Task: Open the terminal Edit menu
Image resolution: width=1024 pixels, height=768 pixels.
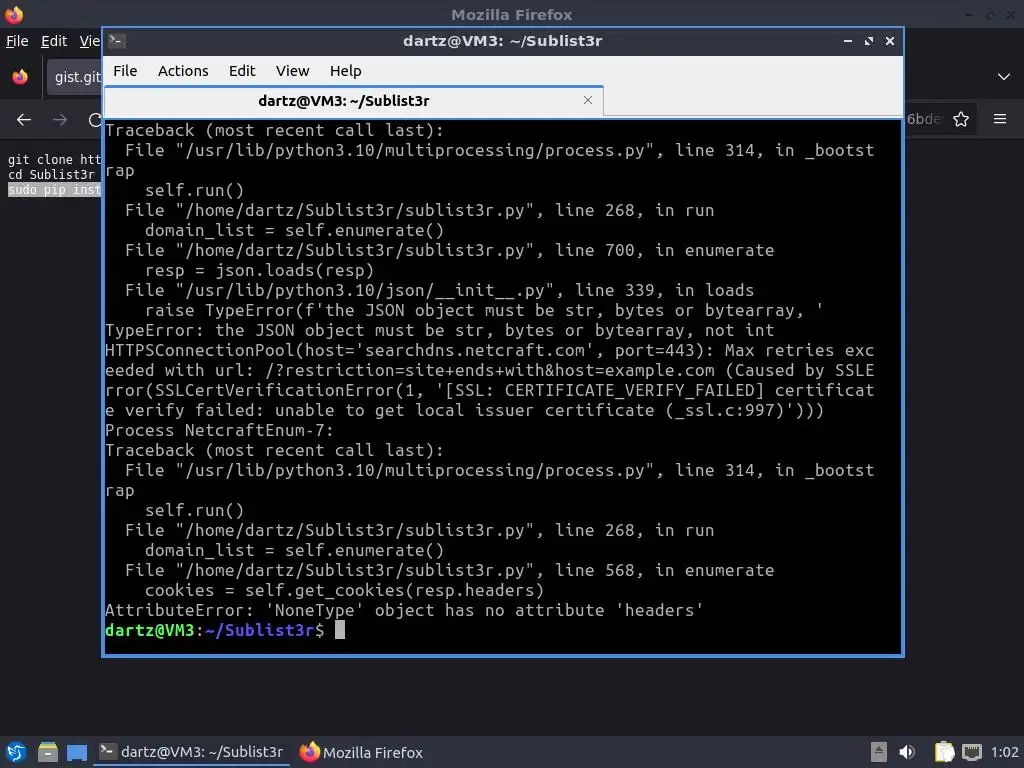Action: [242, 71]
